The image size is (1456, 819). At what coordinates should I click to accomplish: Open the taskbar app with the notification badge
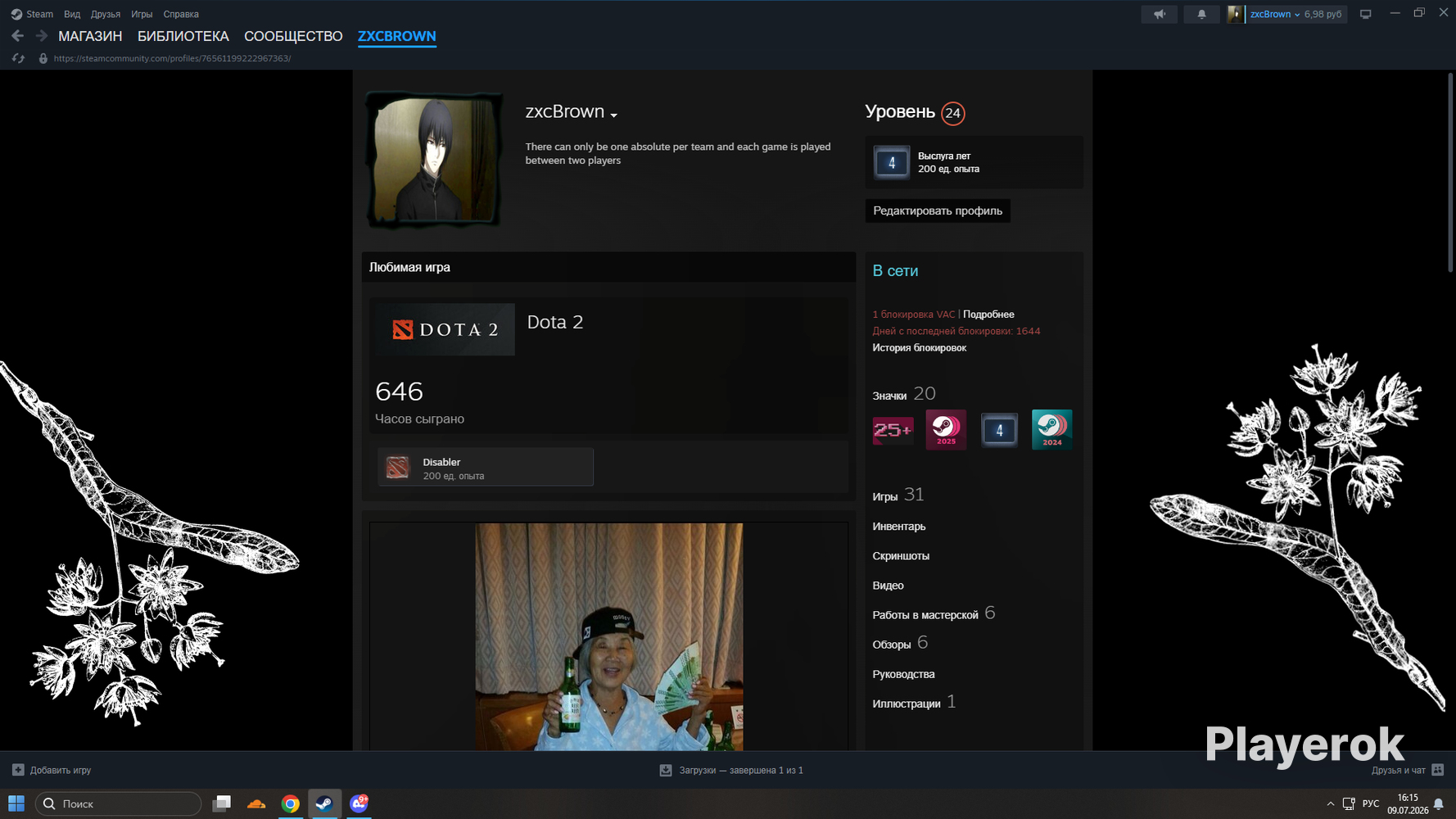click(359, 803)
